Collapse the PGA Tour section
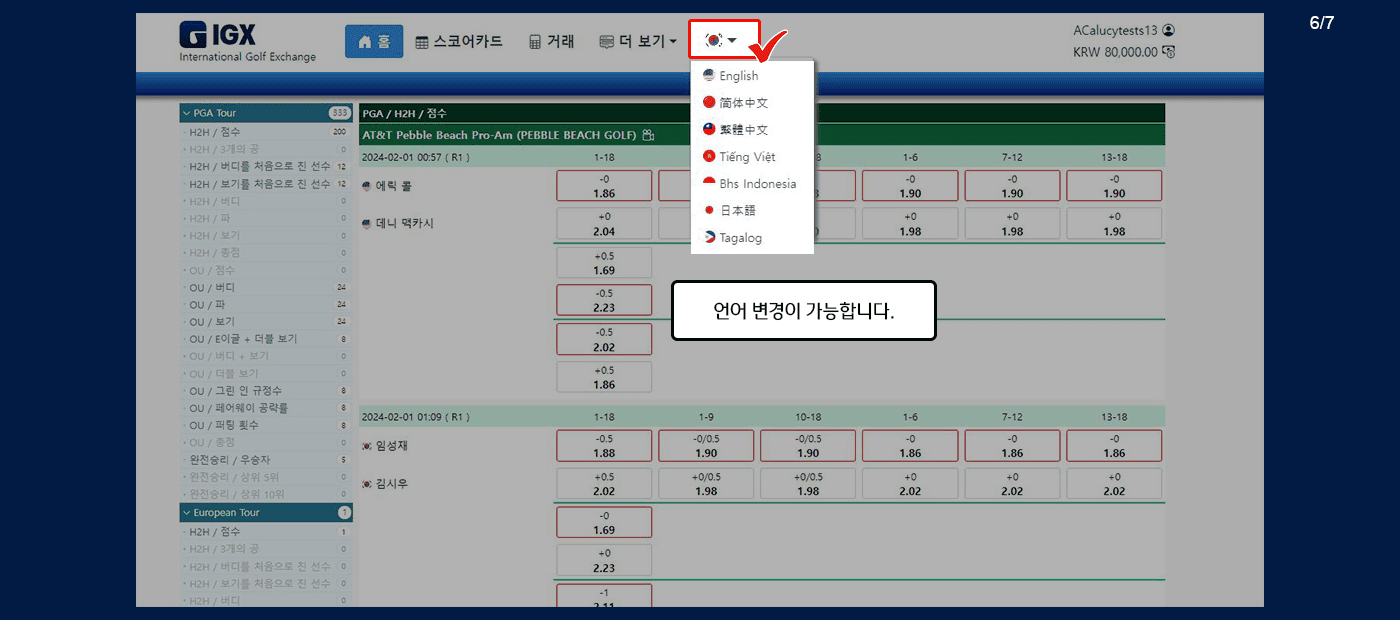 pos(186,113)
